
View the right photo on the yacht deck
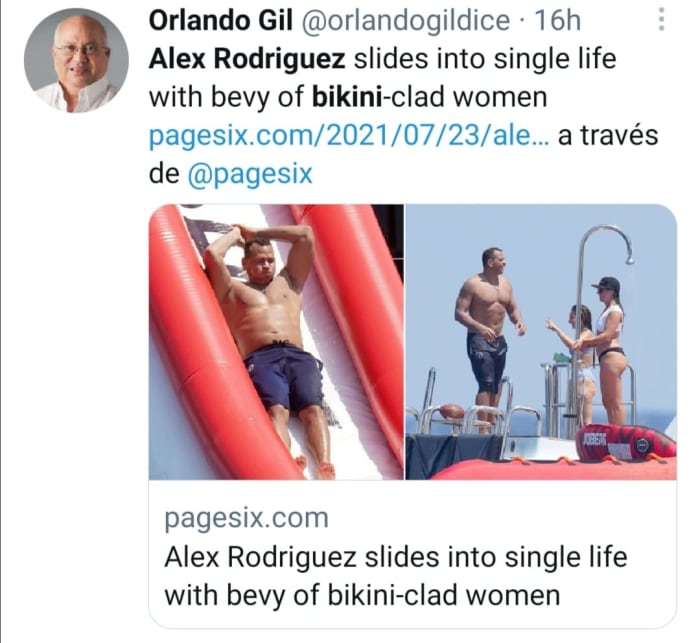tap(541, 341)
